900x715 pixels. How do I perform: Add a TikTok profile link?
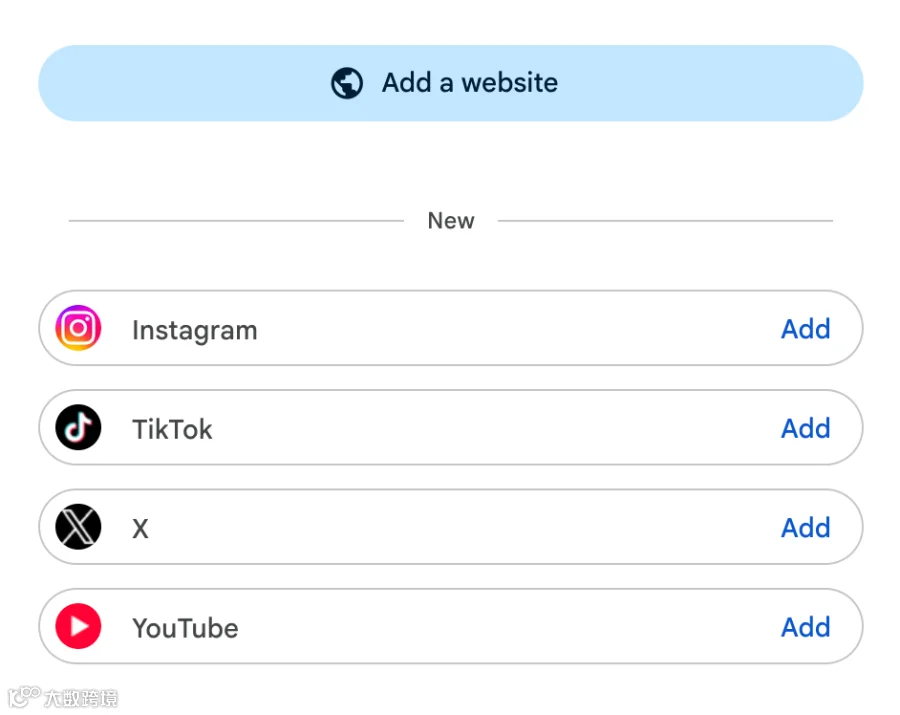pos(805,428)
